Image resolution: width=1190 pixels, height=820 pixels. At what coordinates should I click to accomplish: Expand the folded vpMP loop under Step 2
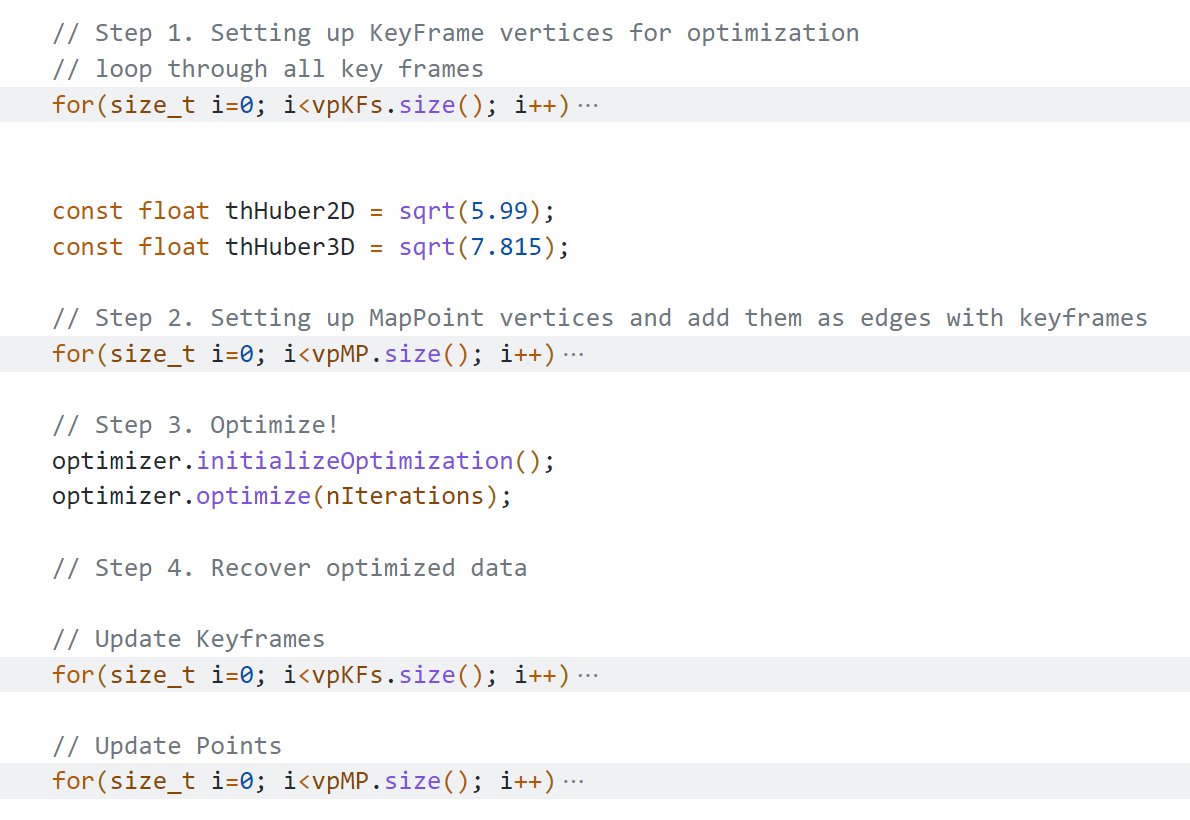pyautogui.click(x=573, y=355)
